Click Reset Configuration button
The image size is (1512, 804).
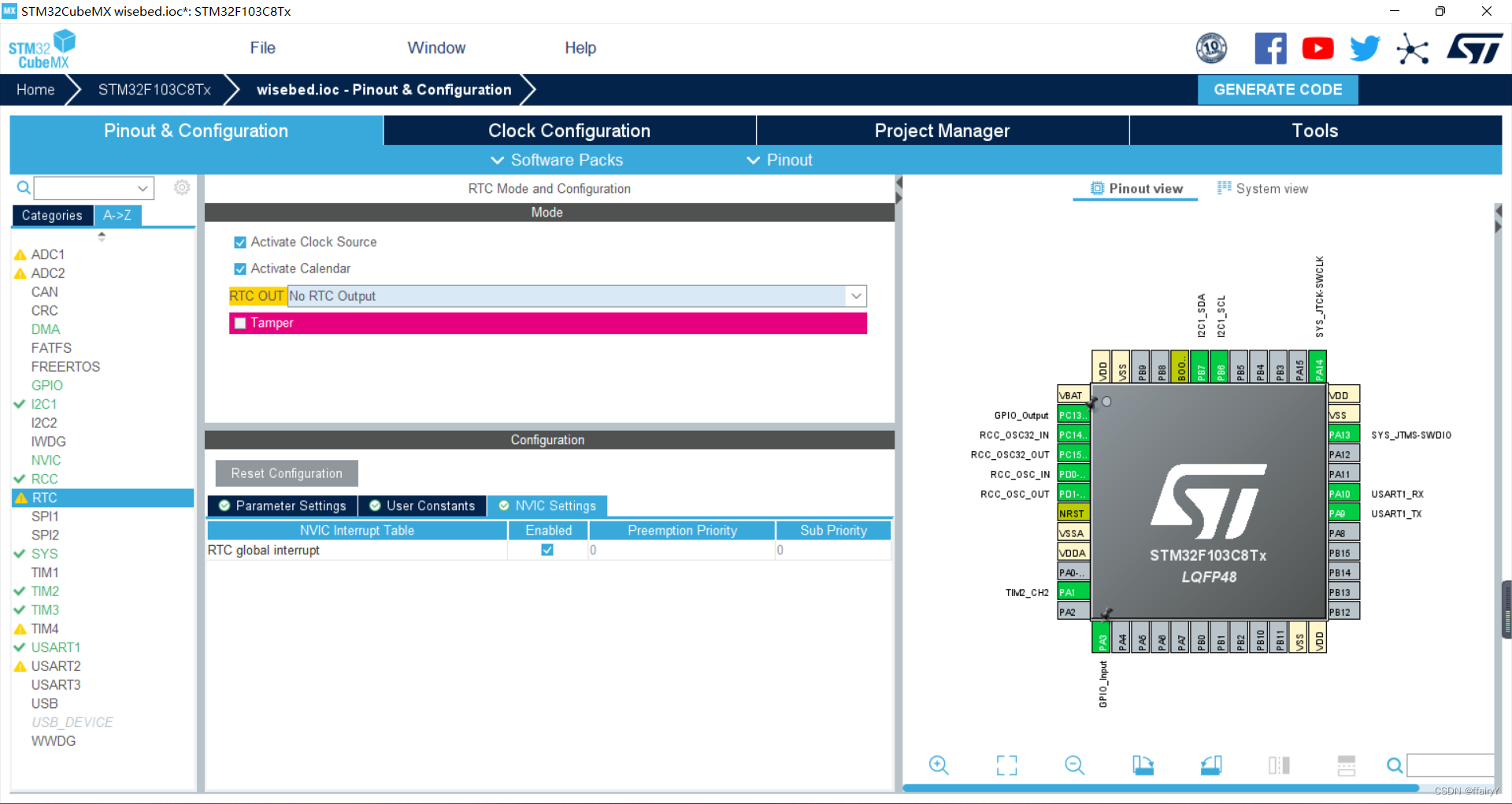287,473
